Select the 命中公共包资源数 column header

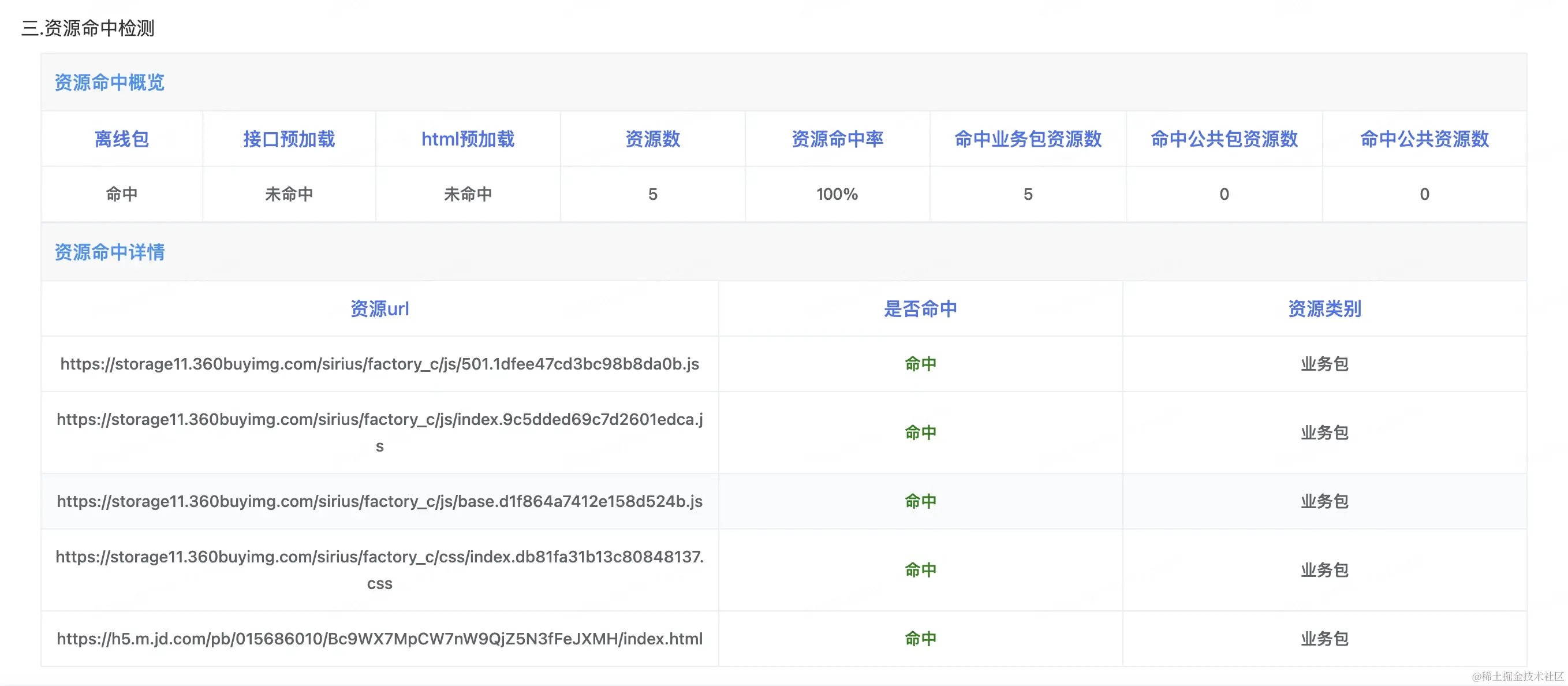(1223, 139)
